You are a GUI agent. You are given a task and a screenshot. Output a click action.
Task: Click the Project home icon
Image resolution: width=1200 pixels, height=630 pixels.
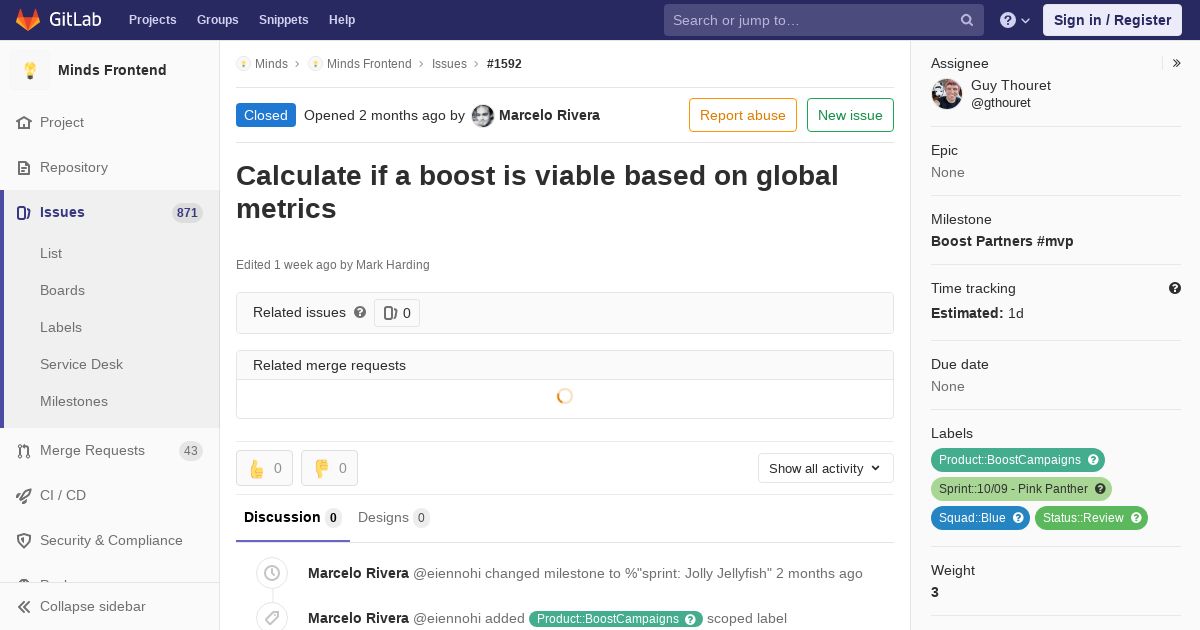[24, 122]
